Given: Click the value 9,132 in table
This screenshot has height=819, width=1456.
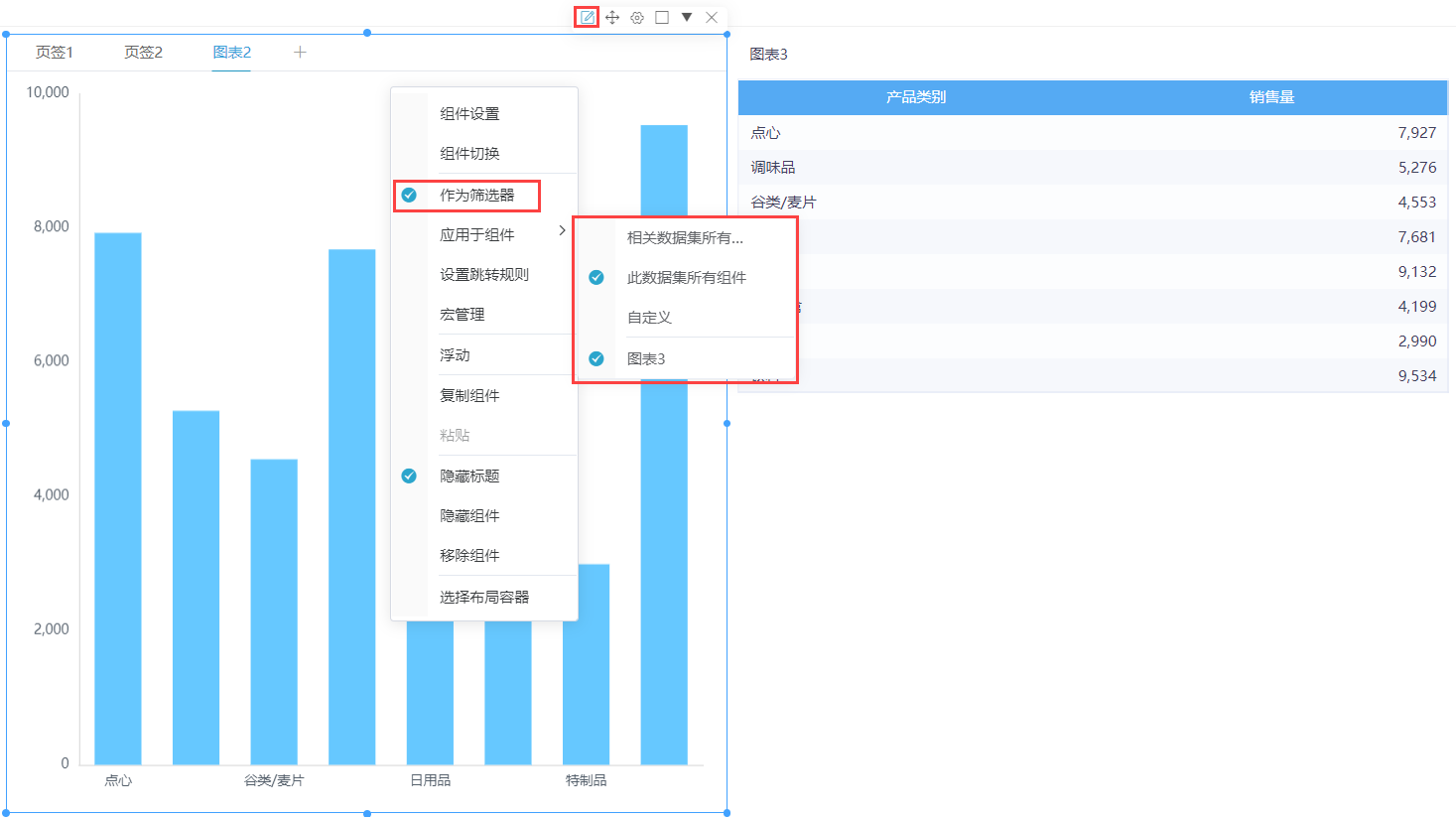Looking at the screenshot, I should coord(1417,272).
